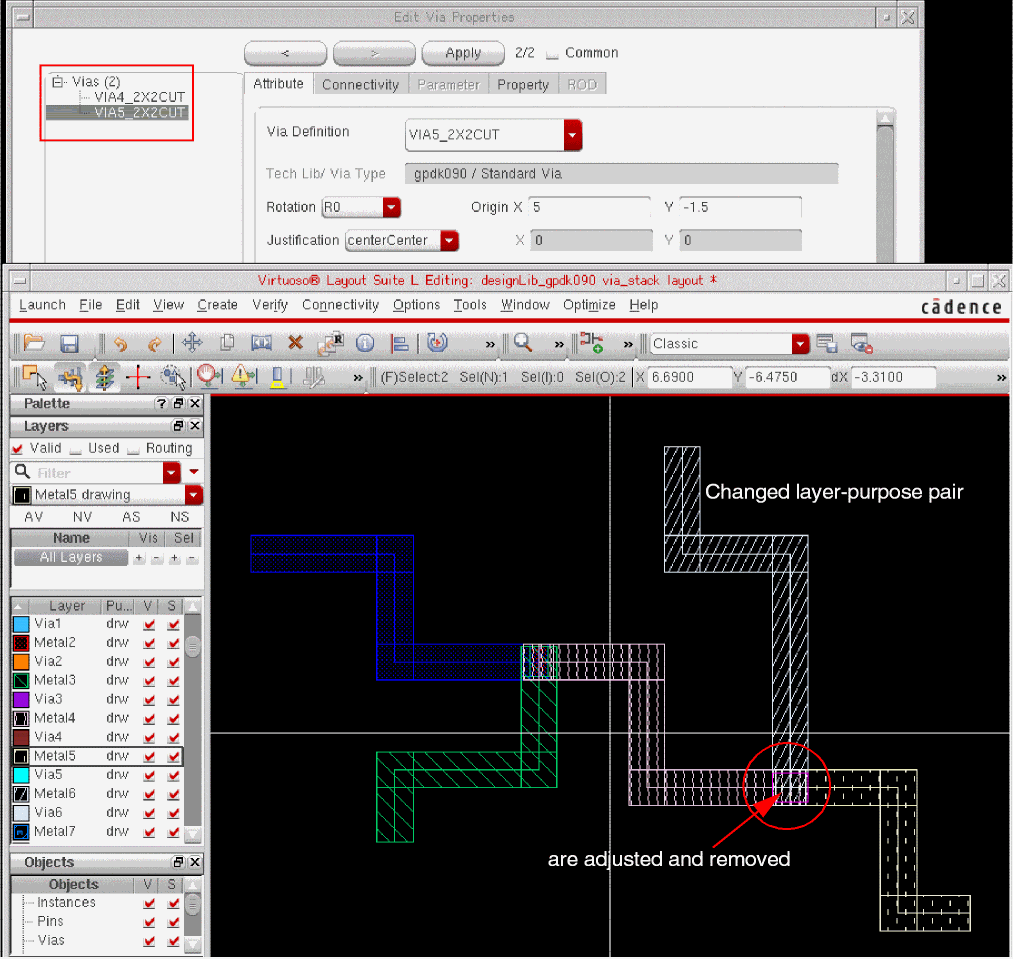
Task: Open the layer Filter dropdown arrow
Action: (172, 473)
